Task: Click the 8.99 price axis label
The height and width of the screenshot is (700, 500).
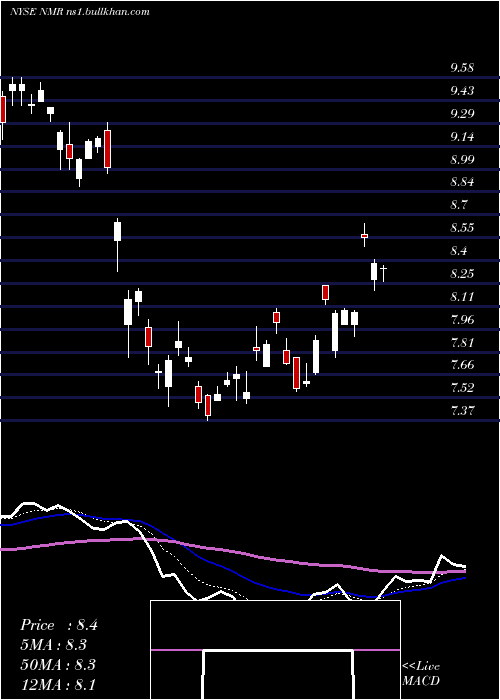Action: 462,160
